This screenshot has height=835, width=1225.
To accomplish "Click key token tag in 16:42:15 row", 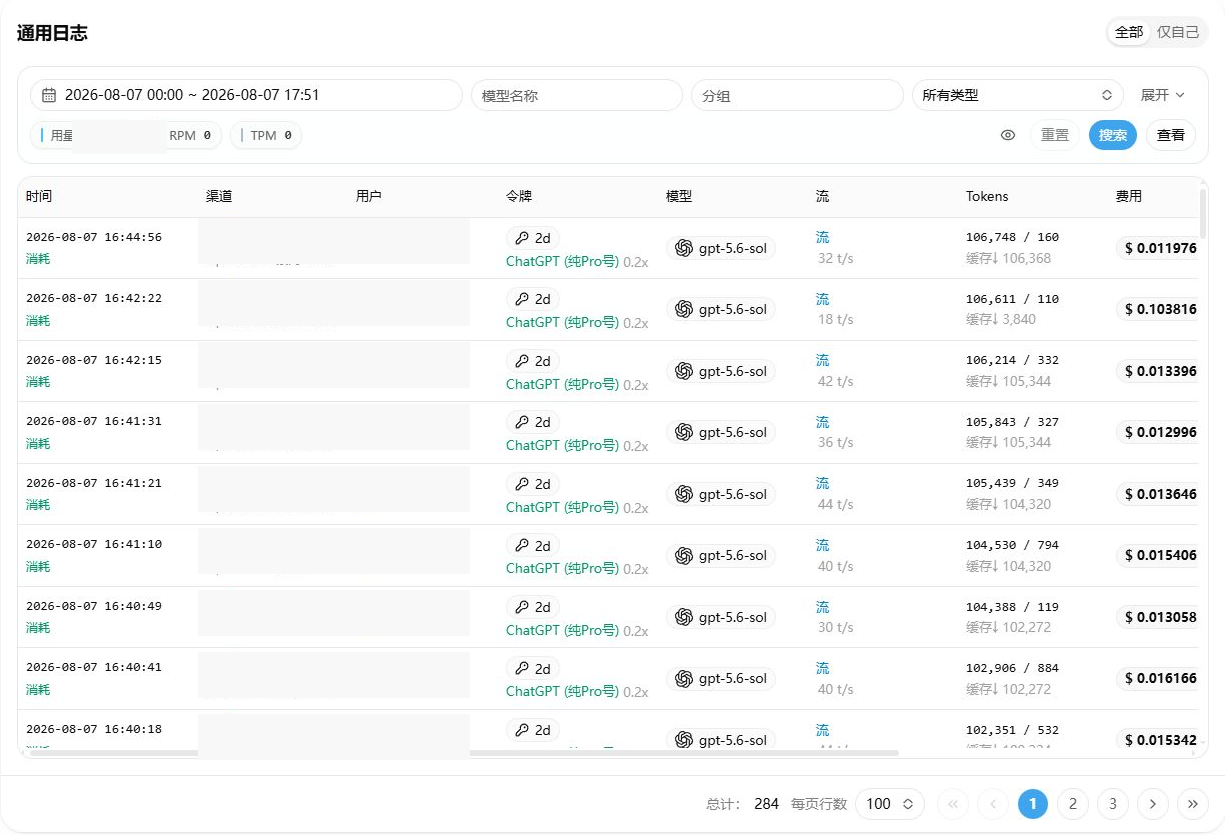I will 533,361.
